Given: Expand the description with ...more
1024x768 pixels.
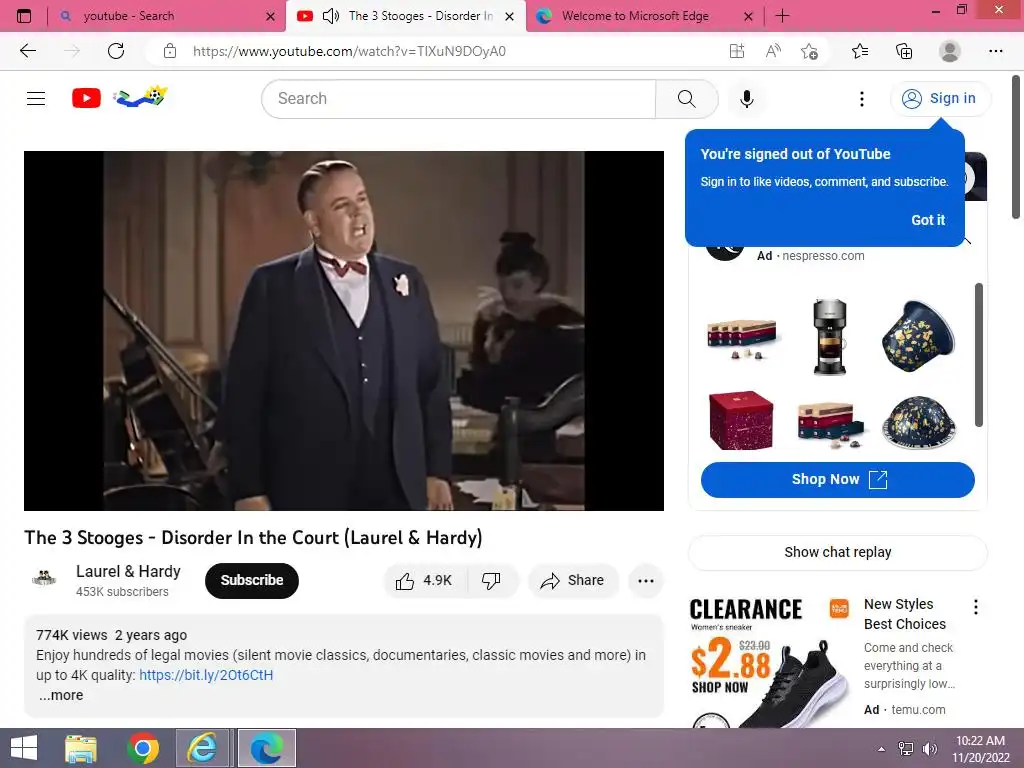Looking at the screenshot, I should 60,696.
